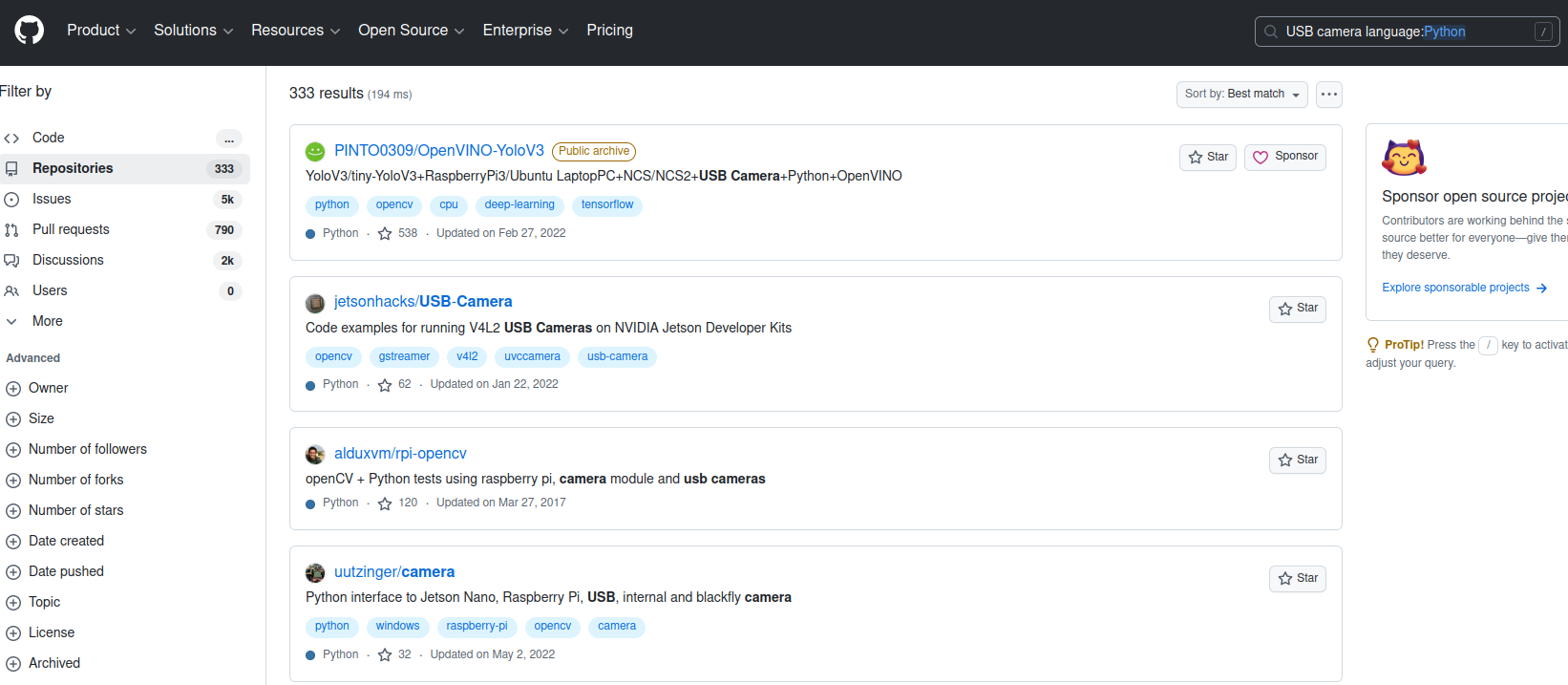Click the gstreamer topic tag
The height and width of the screenshot is (685, 1568).
404,357
